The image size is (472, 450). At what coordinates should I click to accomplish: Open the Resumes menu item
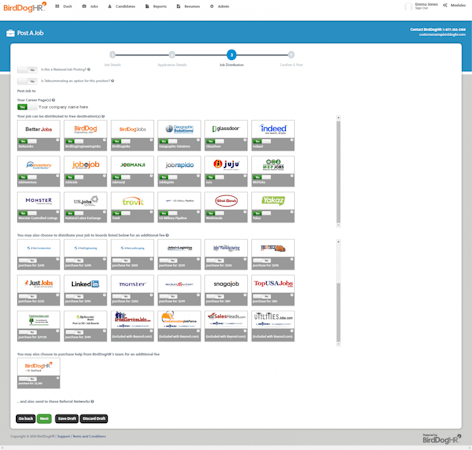click(188, 6)
